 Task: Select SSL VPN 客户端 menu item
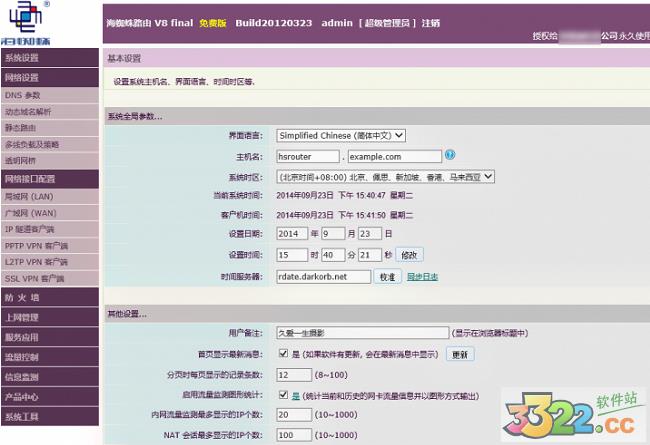coord(50,278)
